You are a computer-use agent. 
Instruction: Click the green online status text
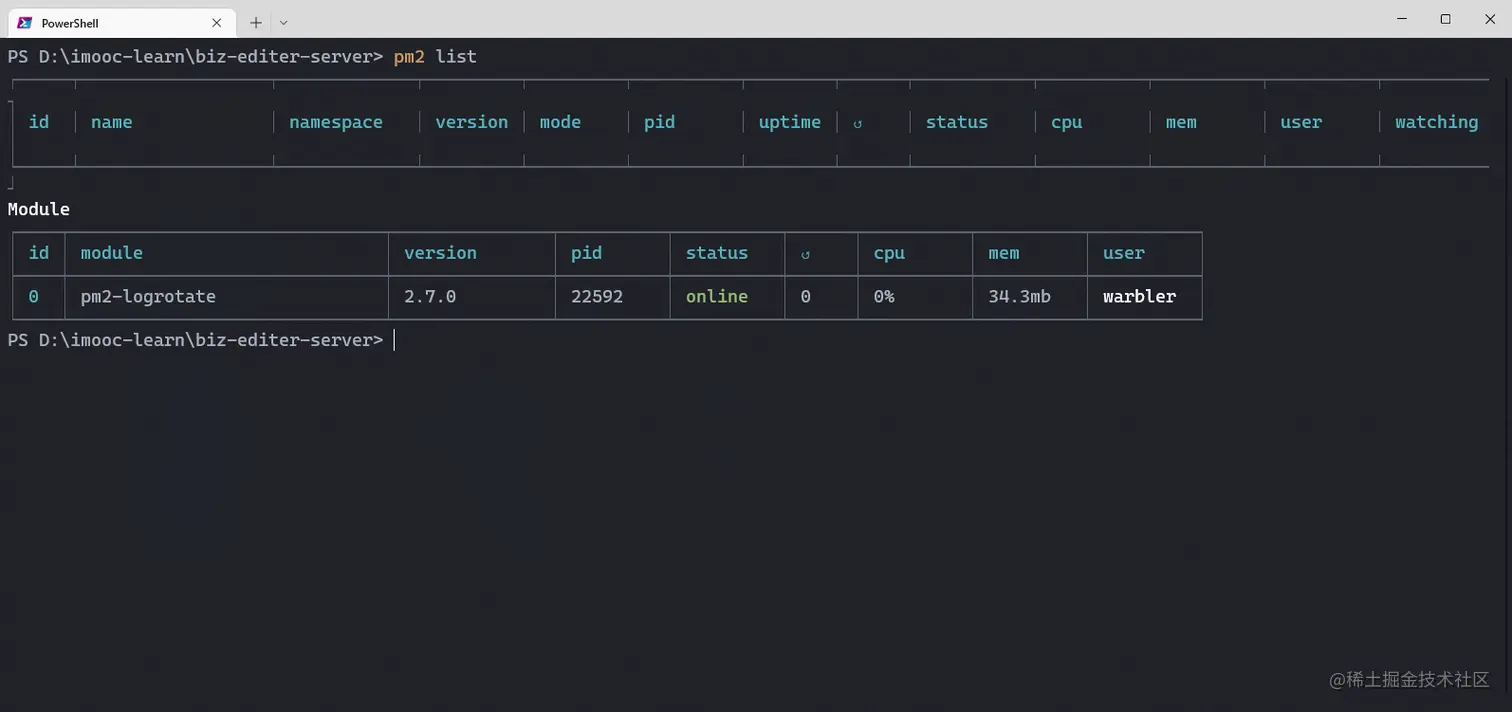[x=716, y=296]
